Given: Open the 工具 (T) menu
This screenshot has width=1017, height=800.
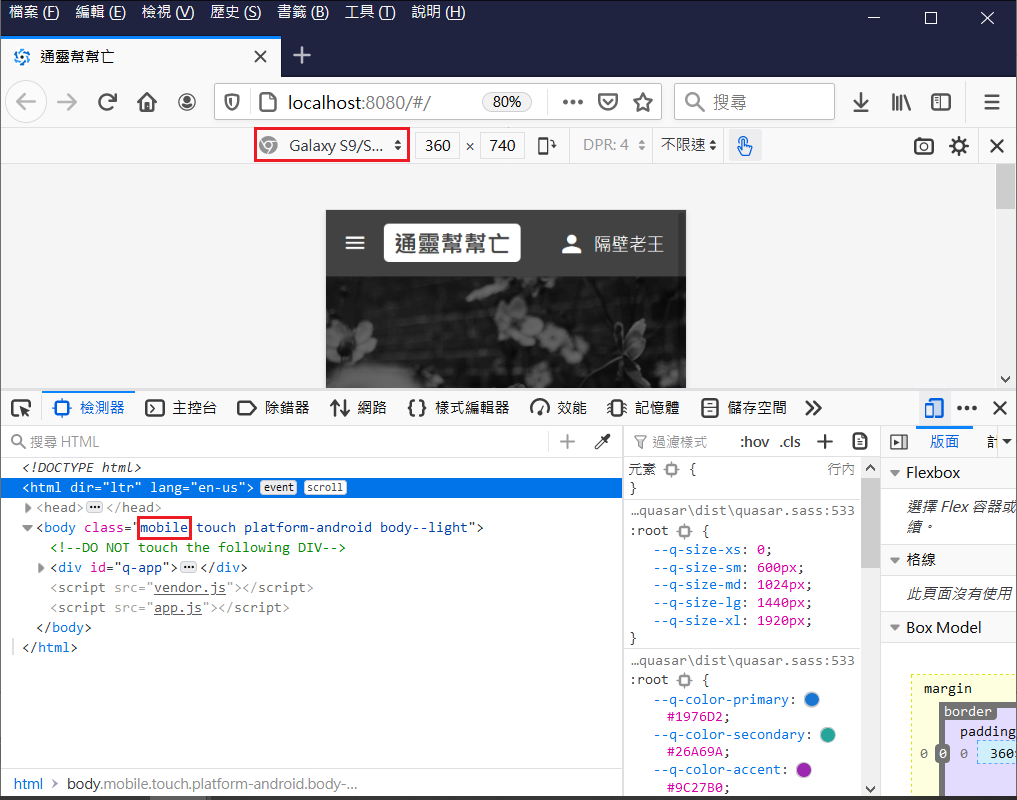Looking at the screenshot, I should point(370,12).
